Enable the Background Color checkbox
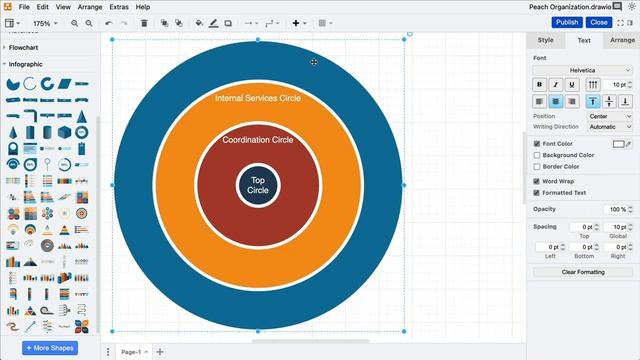 [x=537, y=155]
